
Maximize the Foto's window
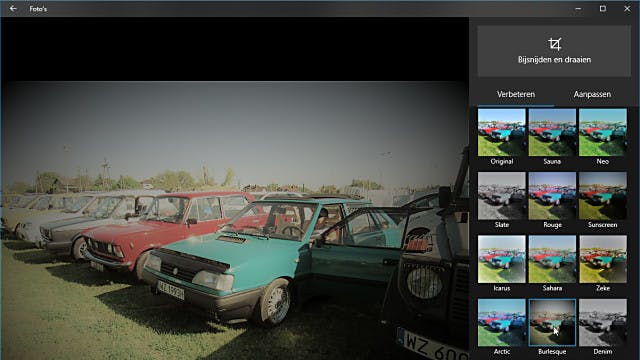(x=602, y=8)
